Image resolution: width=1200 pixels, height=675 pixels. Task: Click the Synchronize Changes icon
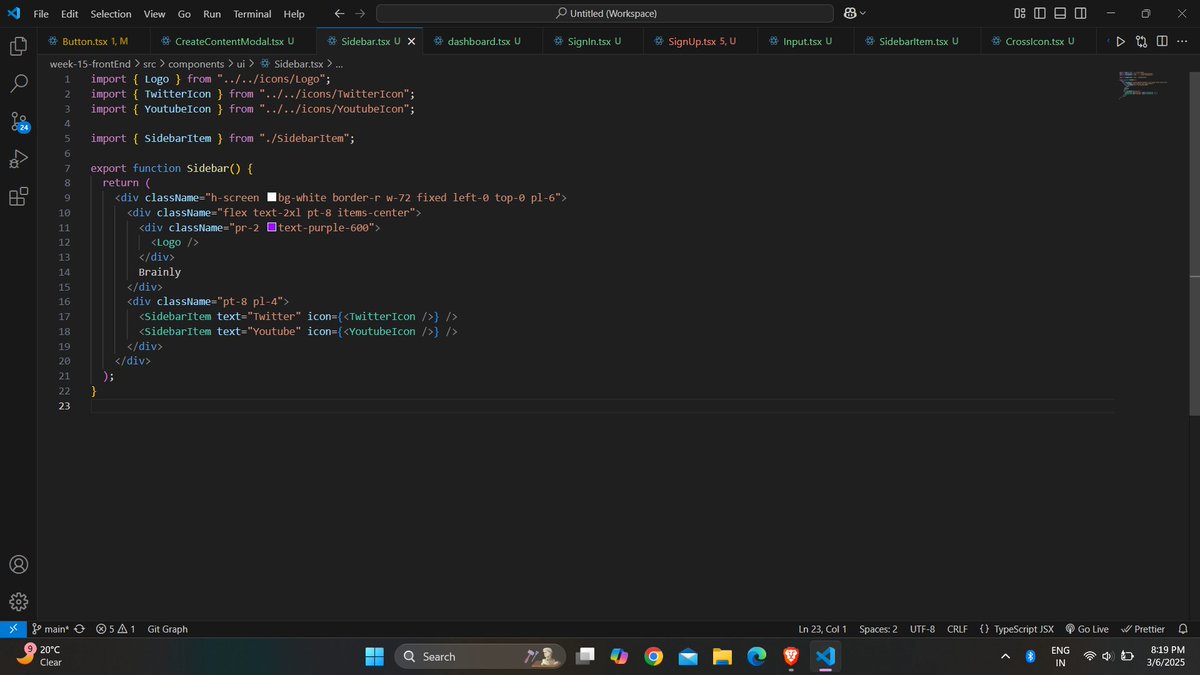point(79,629)
